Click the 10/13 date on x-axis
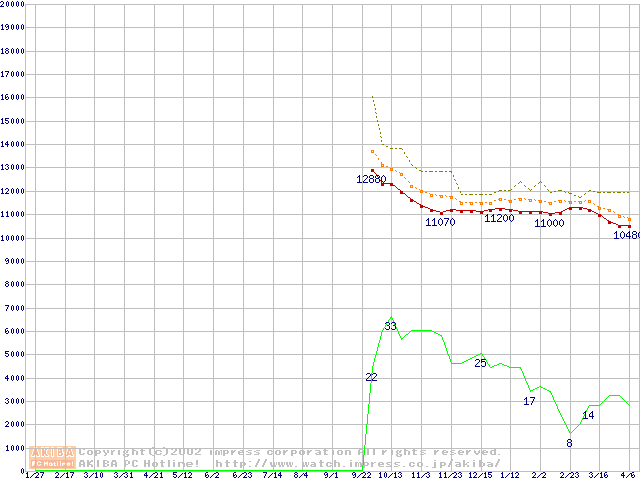 point(390,475)
